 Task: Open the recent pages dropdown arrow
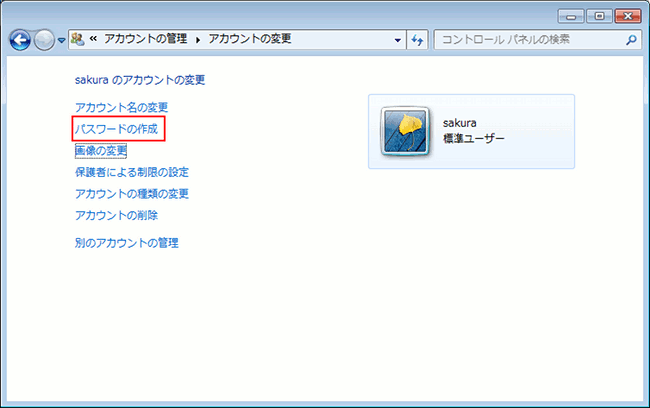pos(62,41)
